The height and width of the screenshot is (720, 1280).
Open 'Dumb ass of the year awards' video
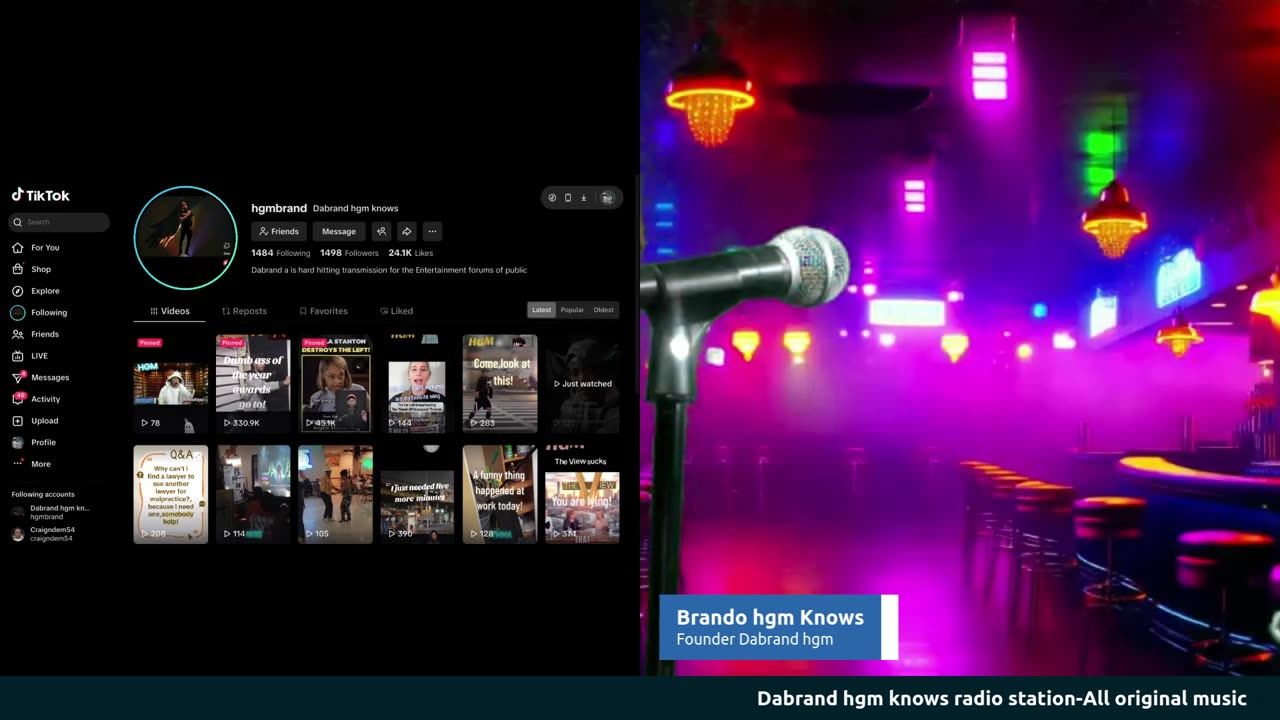coord(253,383)
